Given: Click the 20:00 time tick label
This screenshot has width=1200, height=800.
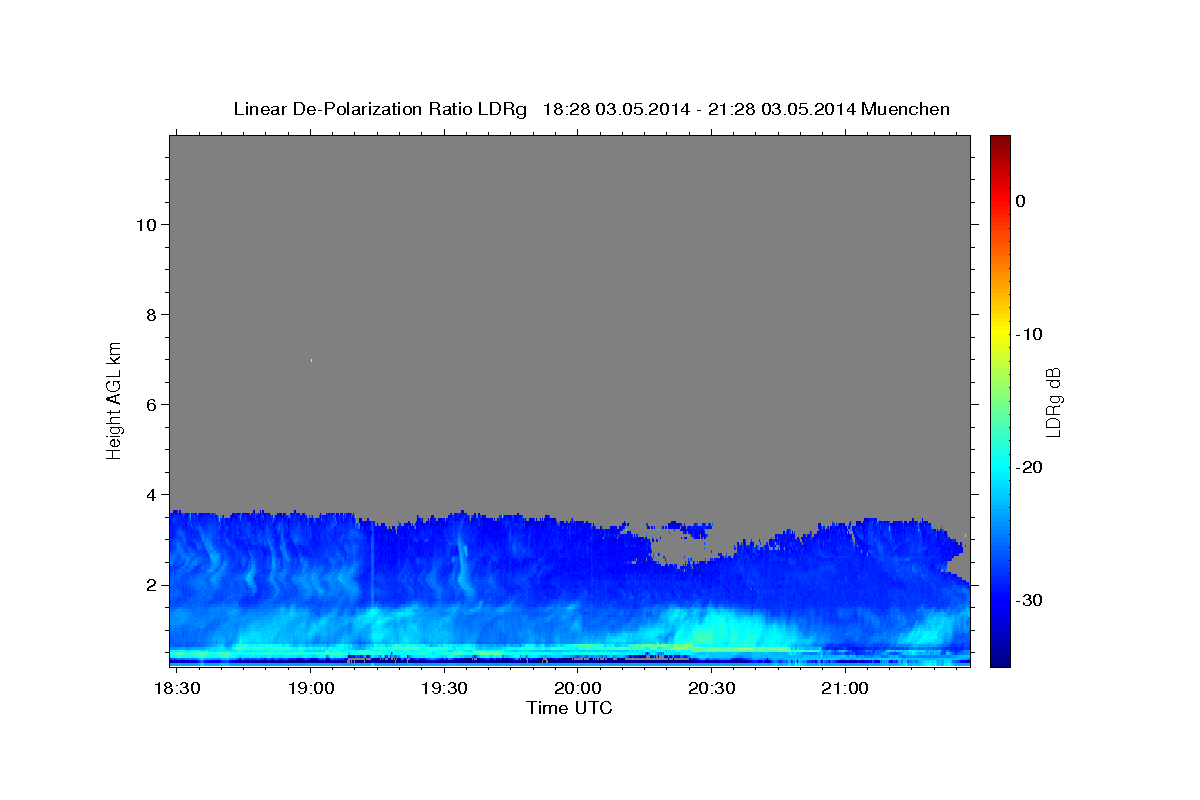Looking at the screenshot, I should pos(578,689).
